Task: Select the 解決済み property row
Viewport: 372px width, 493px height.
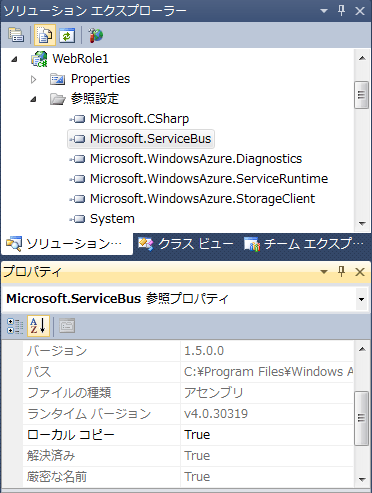Action: click(x=188, y=456)
